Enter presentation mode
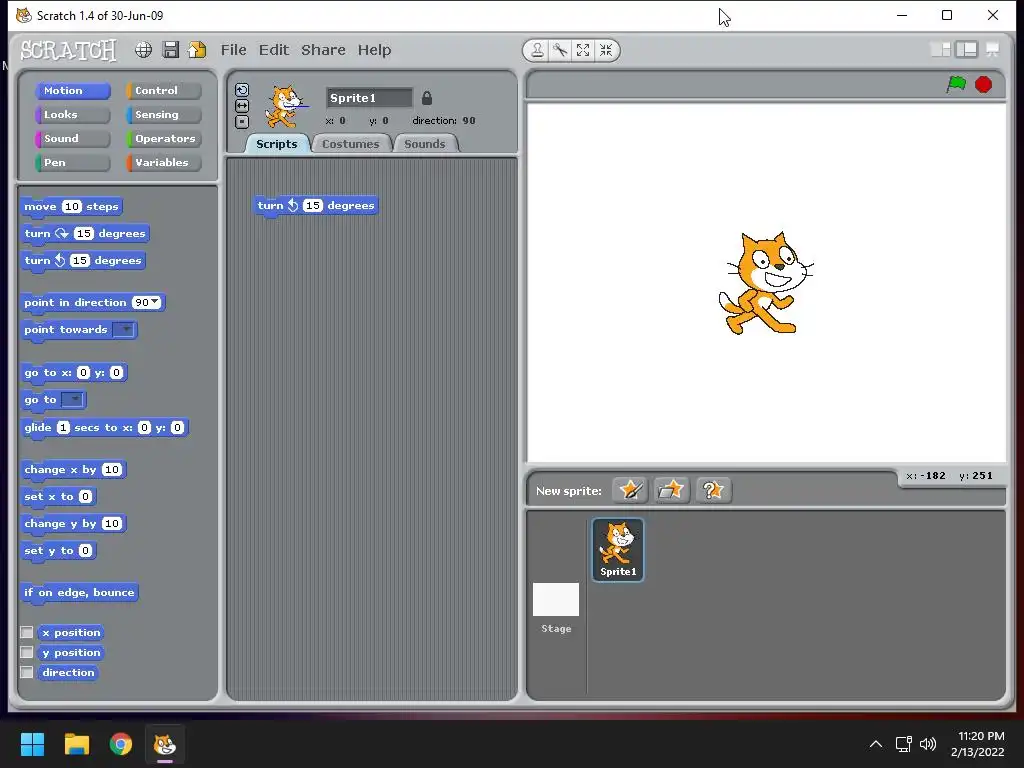The height and width of the screenshot is (768, 1024). 993,50
